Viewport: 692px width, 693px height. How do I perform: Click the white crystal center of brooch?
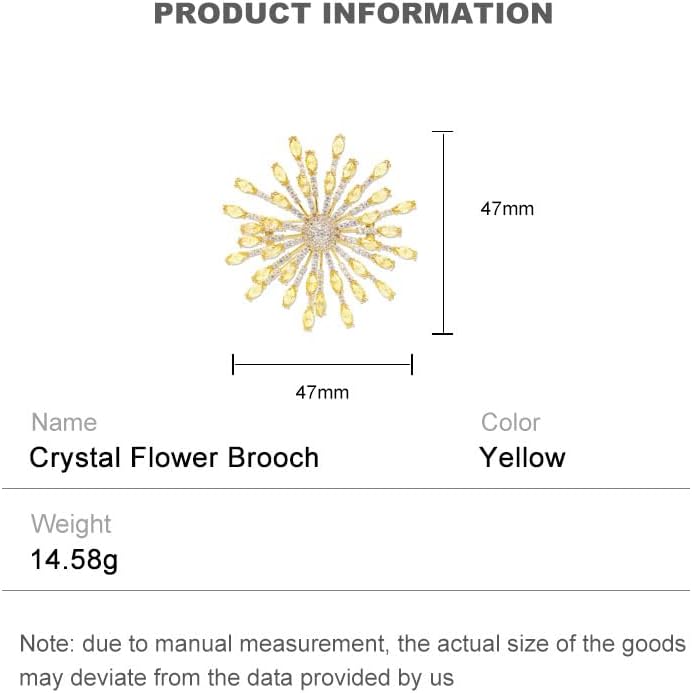click(x=321, y=232)
